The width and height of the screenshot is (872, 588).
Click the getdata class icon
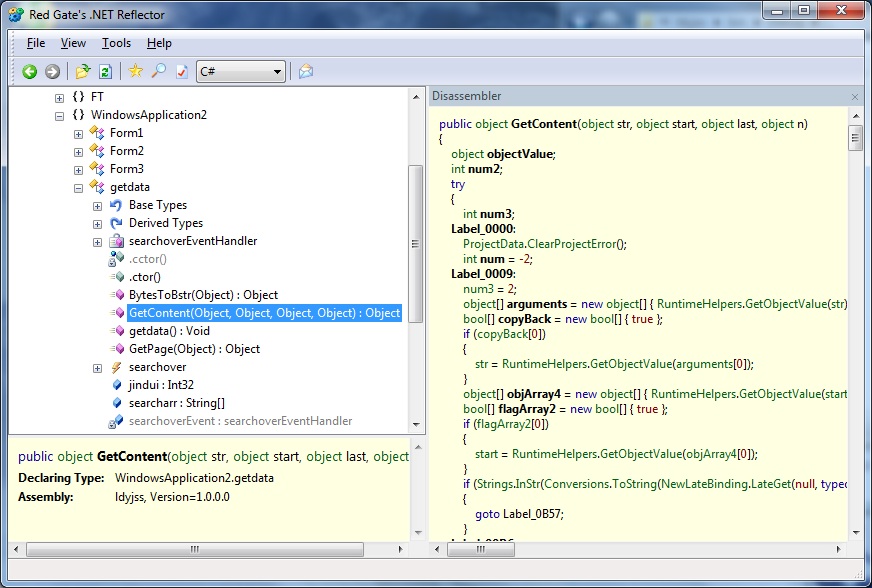coord(97,187)
